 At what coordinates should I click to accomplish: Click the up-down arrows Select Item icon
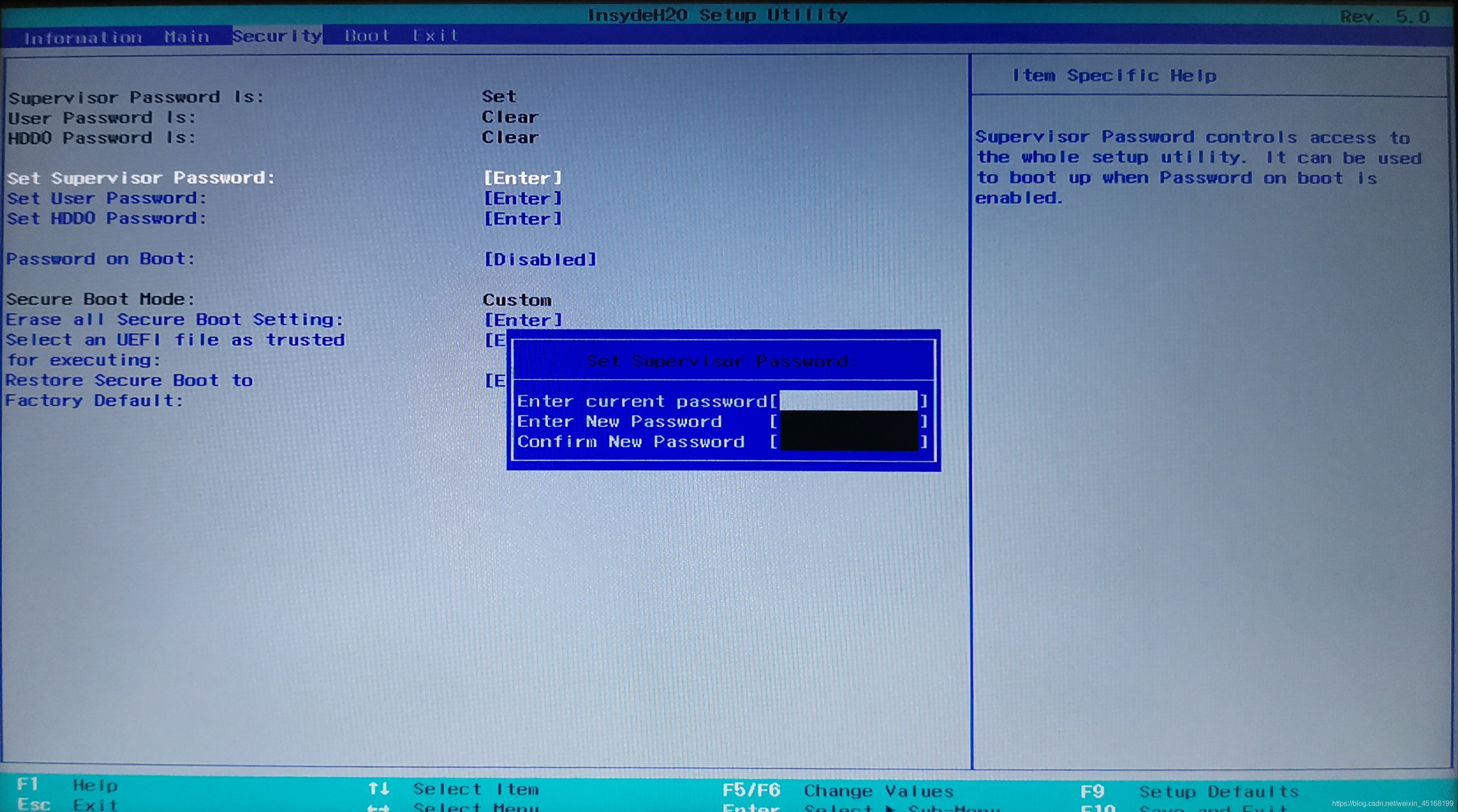click(379, 788)
